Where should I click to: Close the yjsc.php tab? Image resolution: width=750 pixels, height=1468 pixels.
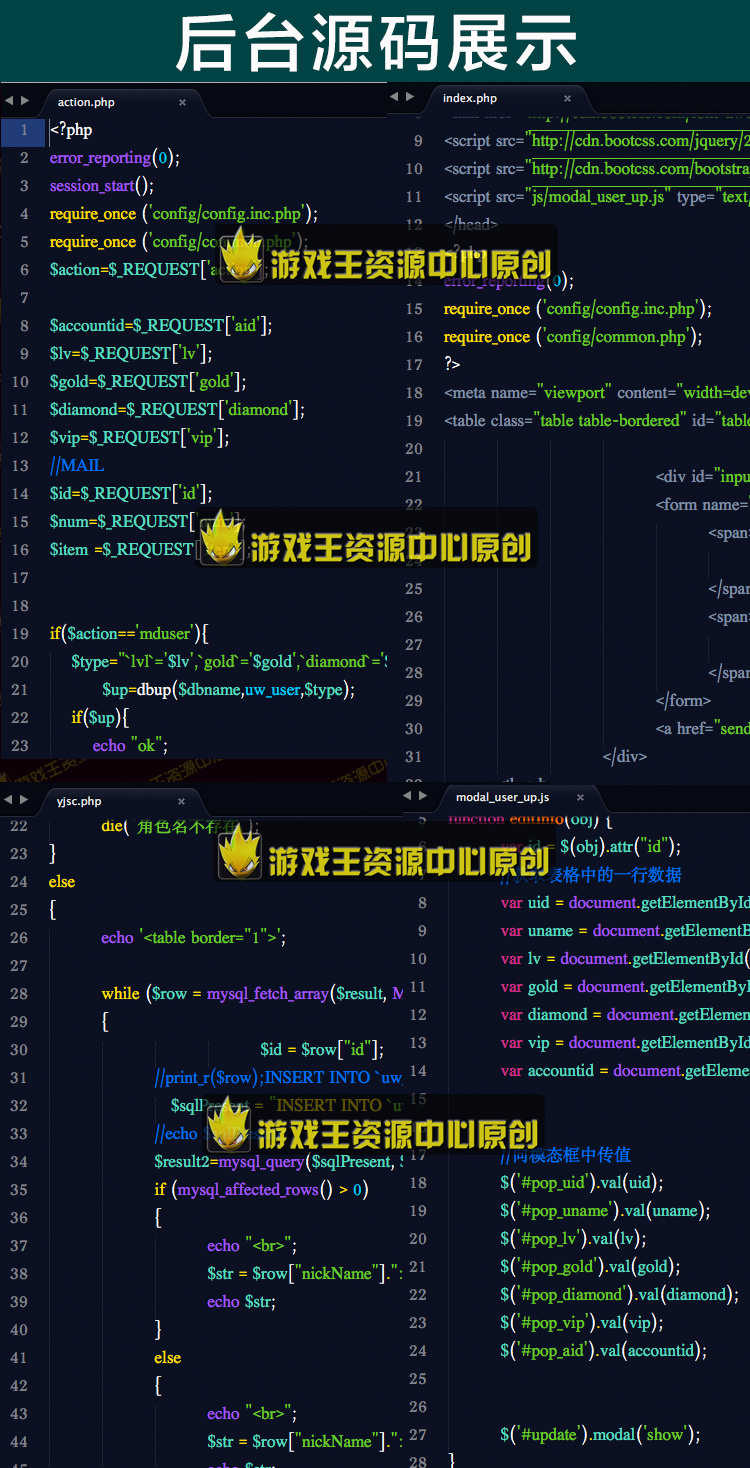click(x=182, y=801)
